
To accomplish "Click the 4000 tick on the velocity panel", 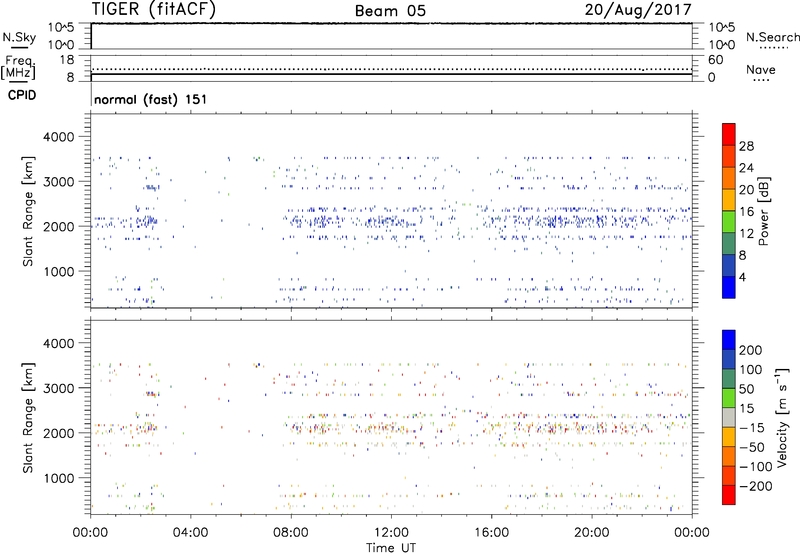I will [58, 343].
